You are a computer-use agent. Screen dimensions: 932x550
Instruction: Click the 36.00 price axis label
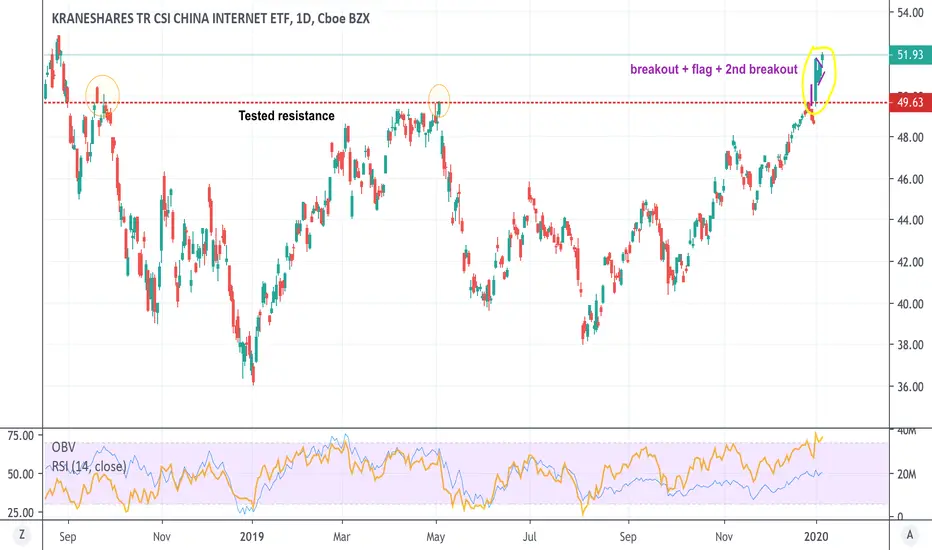pos(910,387)
